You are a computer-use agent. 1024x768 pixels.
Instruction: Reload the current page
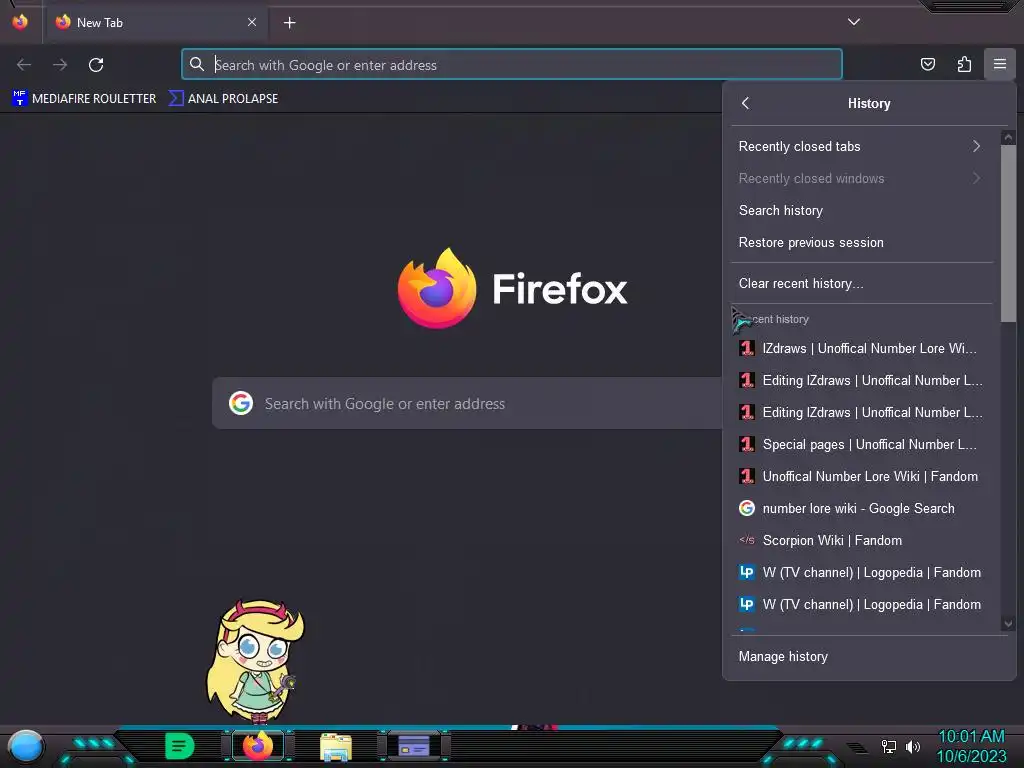click(x=96, y=65)
